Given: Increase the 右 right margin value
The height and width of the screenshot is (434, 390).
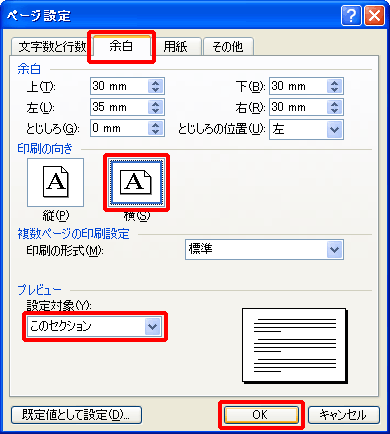Looking at the screenshot, I should [334, 103].
